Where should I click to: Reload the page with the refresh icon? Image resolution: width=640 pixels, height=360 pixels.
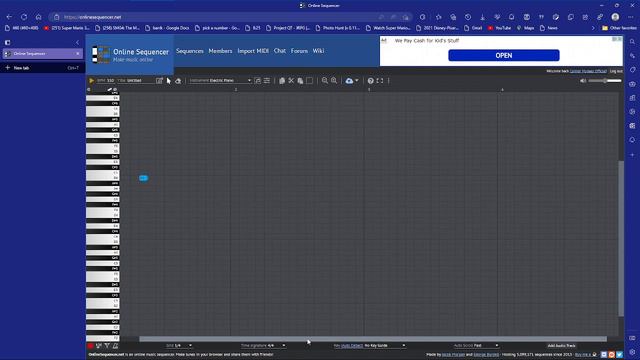24,17
